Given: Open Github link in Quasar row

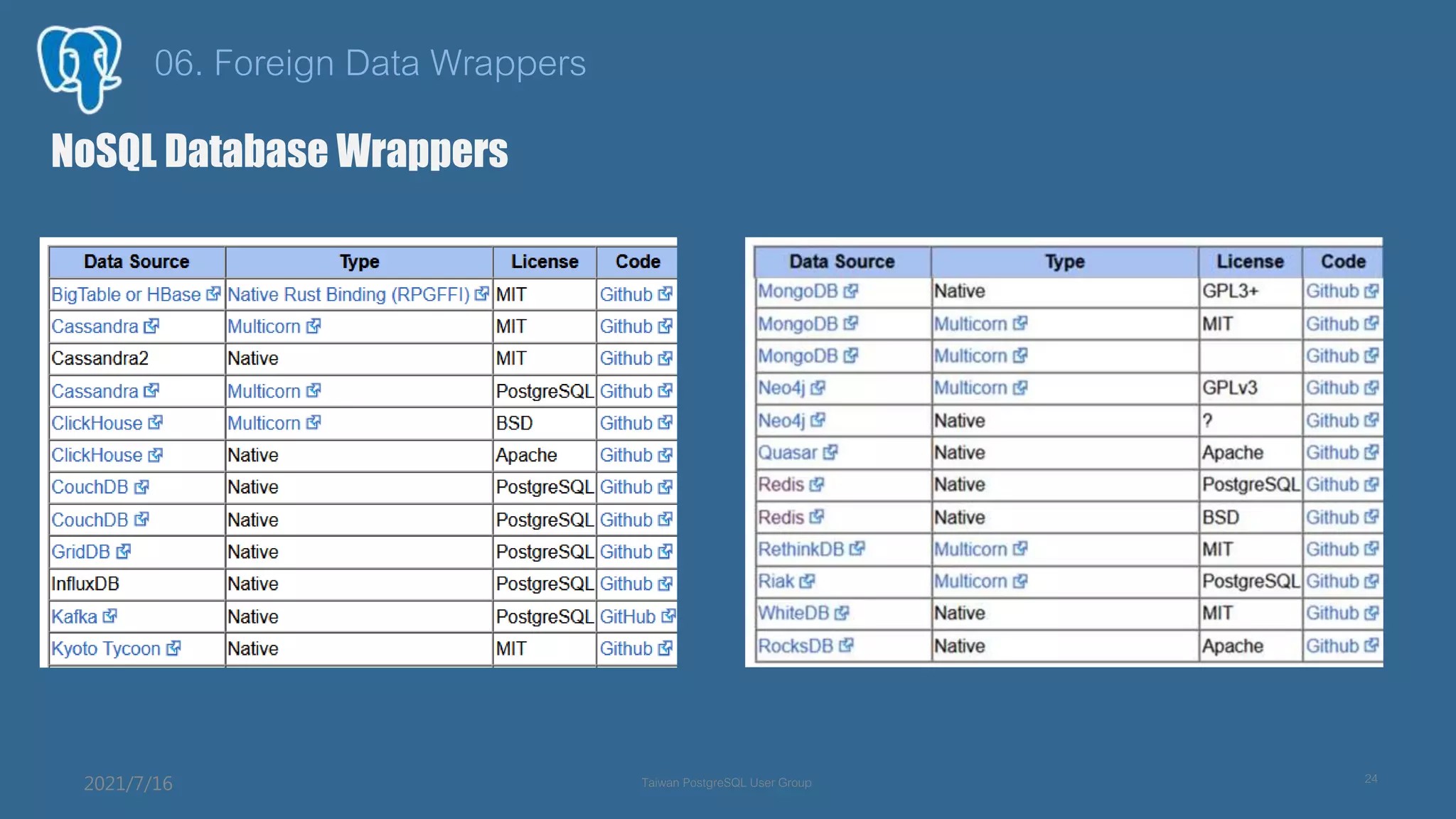Looking at the screenshot, I should pos(1332,453).
